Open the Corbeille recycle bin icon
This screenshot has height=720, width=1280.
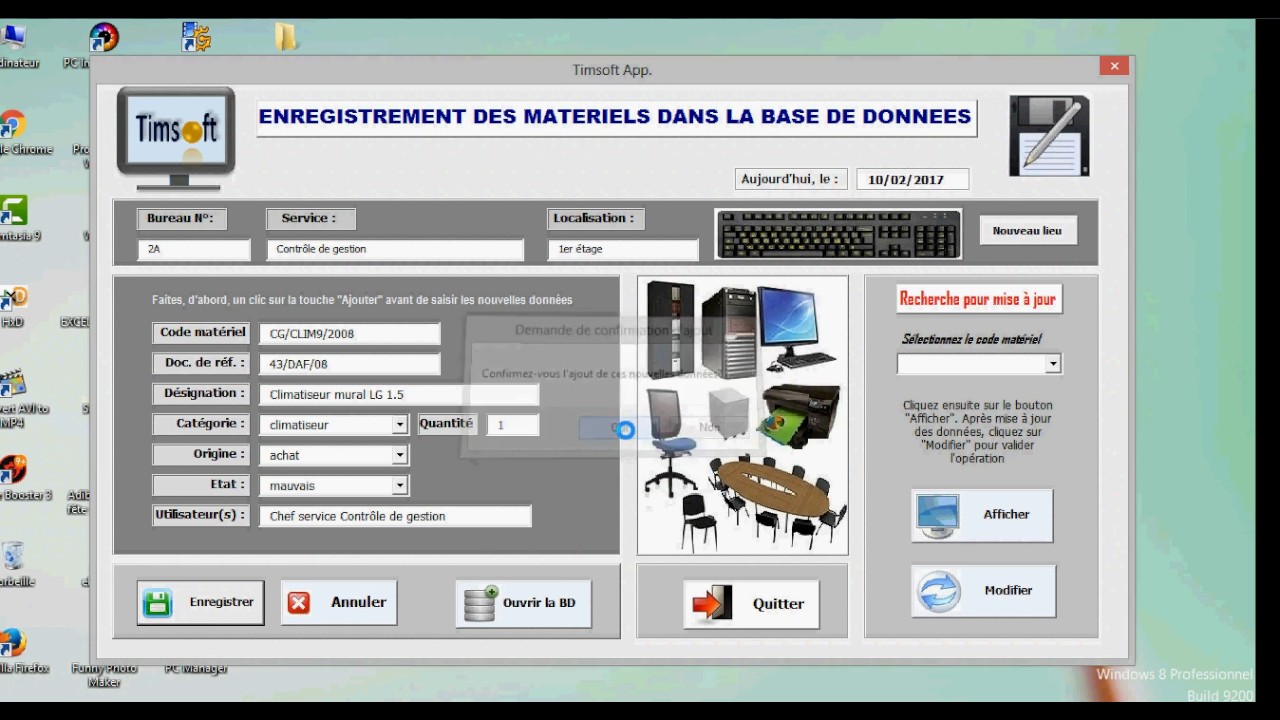(13, 564)
